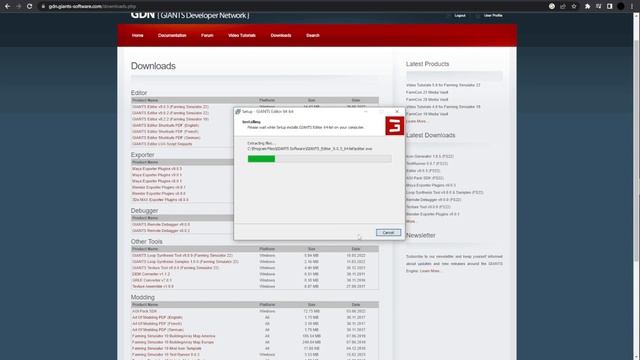Download GIANTS Texture Tool in Other Tools
This screenshot has width=640, height=360.
point(176,268)
